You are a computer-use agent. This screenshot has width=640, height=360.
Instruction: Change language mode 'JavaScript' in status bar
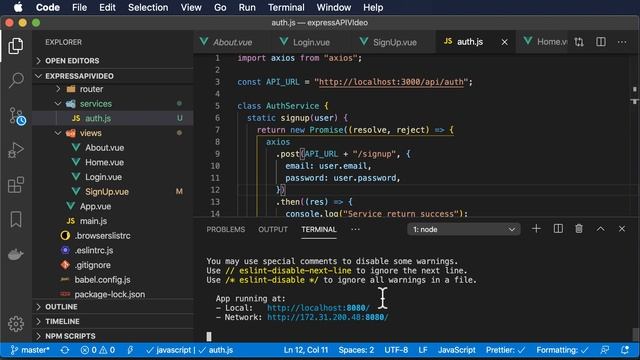(457, 350)
